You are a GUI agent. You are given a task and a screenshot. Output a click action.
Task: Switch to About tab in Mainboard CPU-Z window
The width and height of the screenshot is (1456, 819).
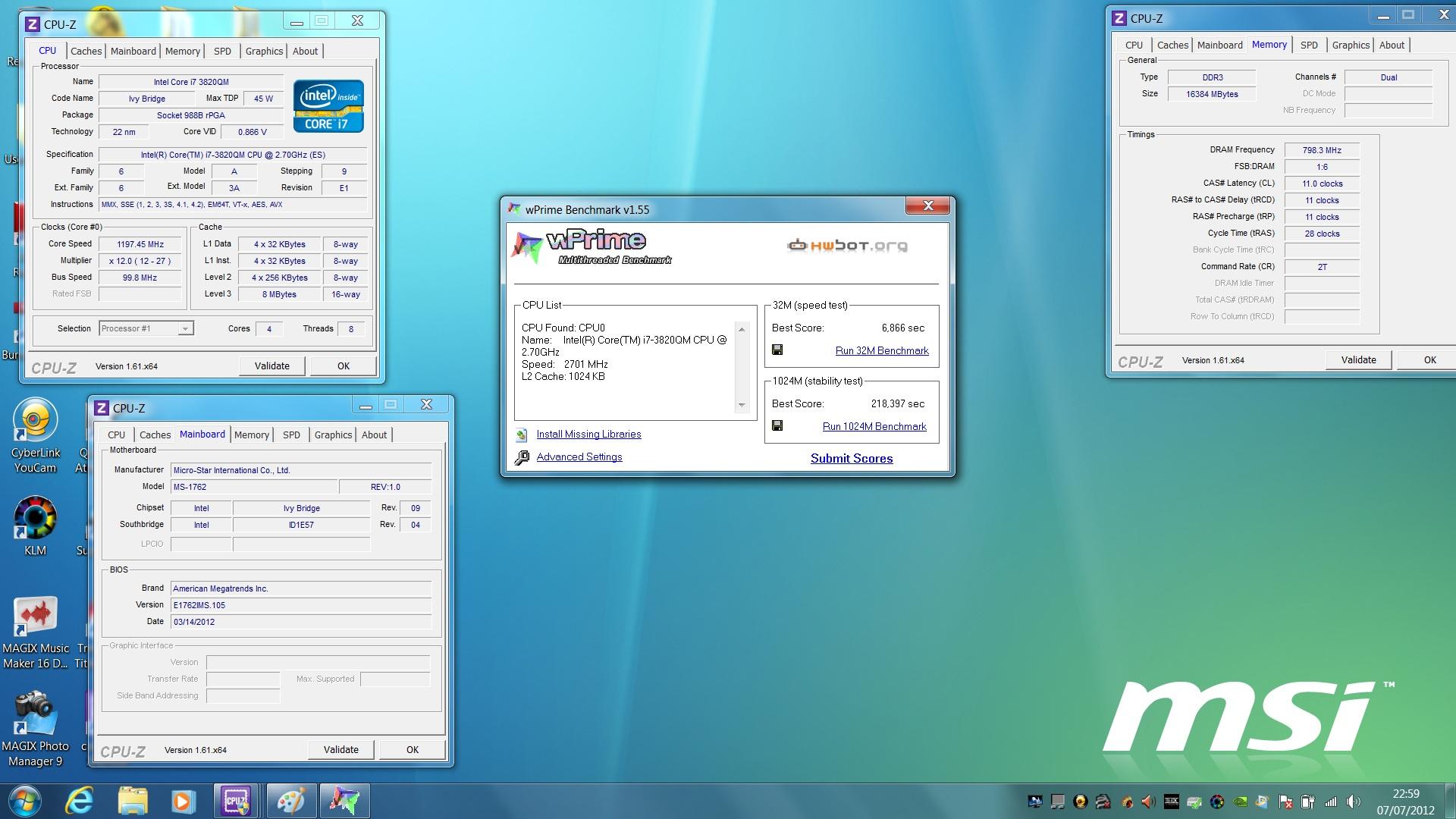click(374, 435)
